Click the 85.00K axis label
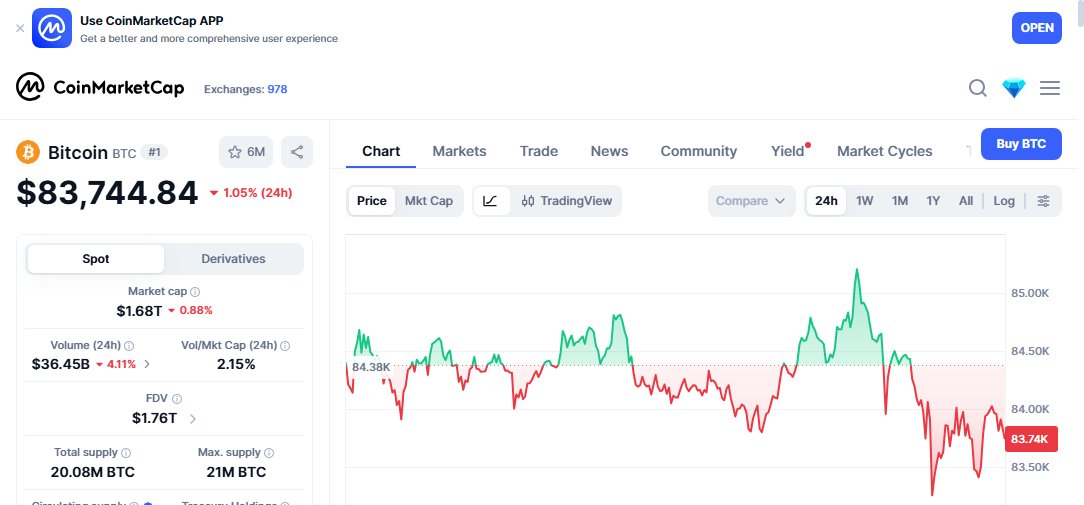Screen dimensions: 1084x505 click(1030, 293)
